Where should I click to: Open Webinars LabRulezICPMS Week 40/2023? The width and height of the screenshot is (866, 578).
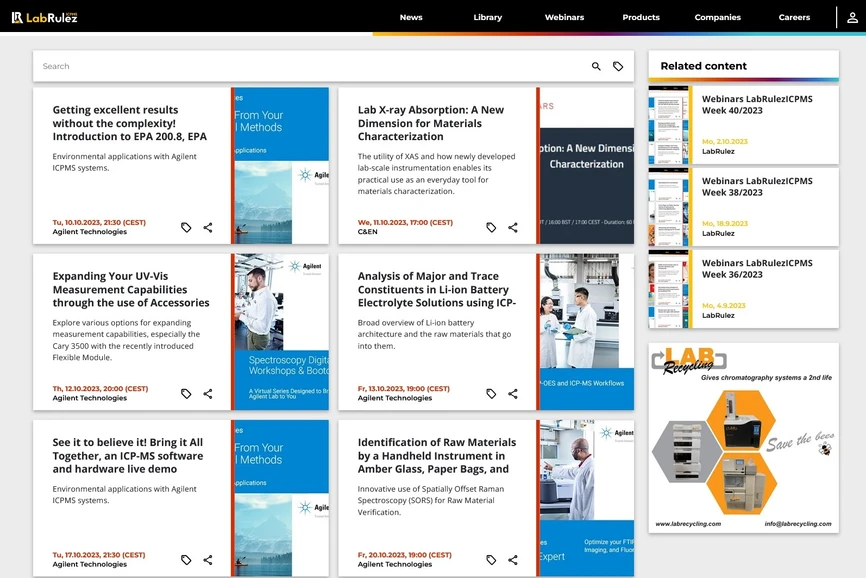[x=757, y=104]
